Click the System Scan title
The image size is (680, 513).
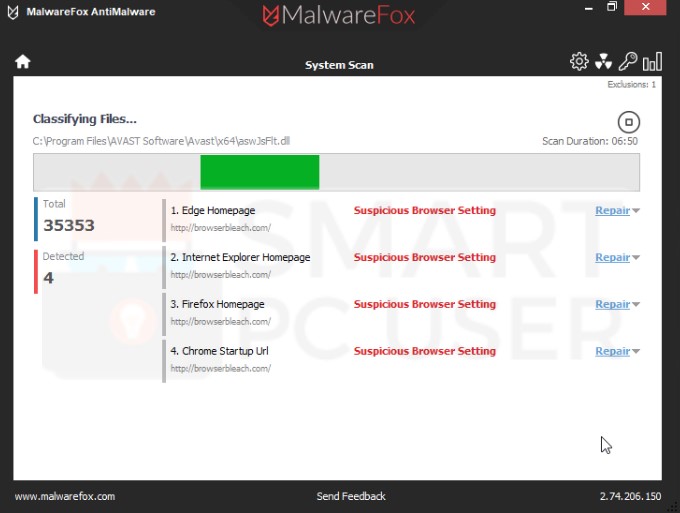(339, 65)
